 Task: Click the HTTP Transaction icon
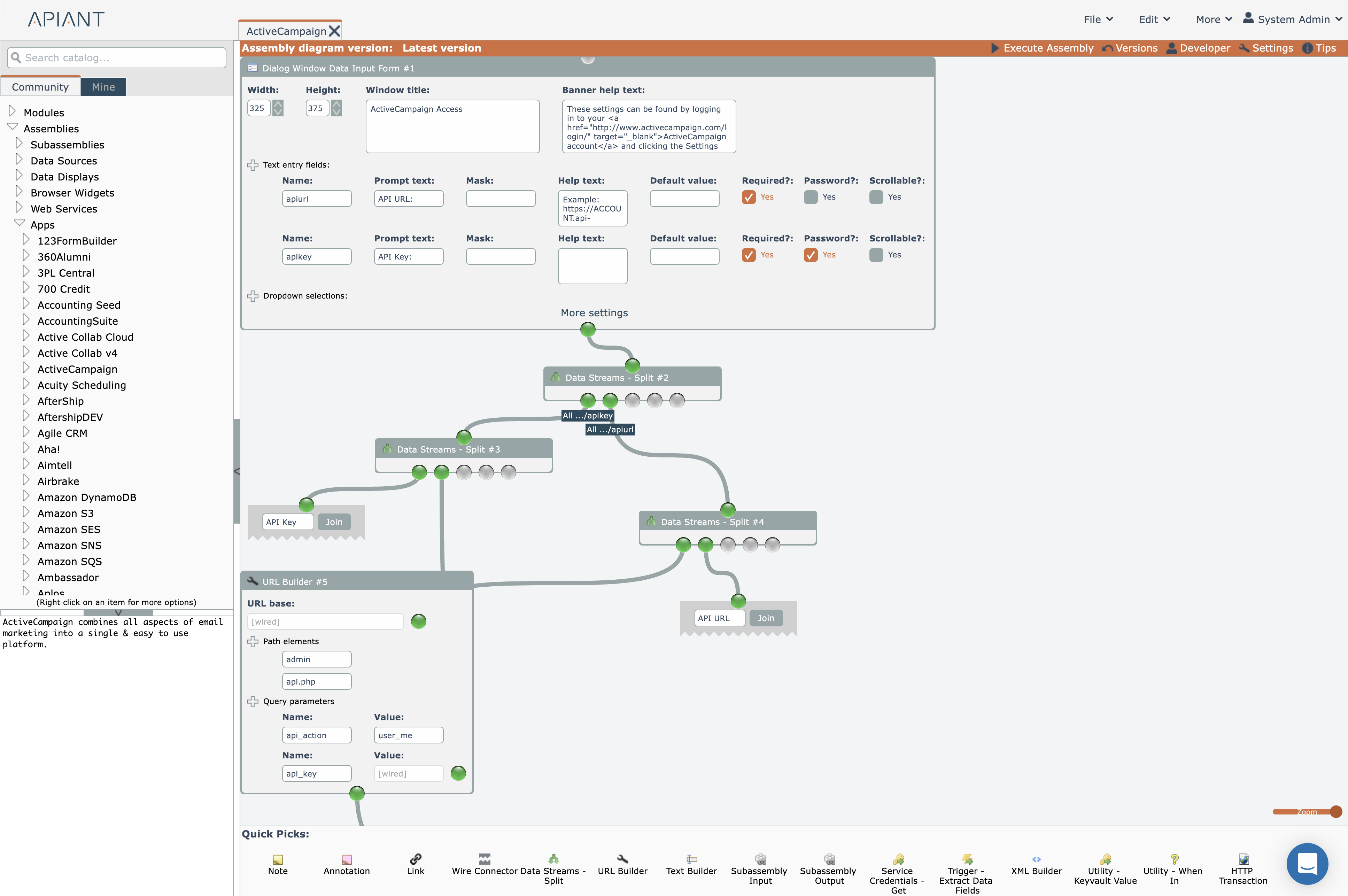pyautogui.click(x=1243, y=859)
